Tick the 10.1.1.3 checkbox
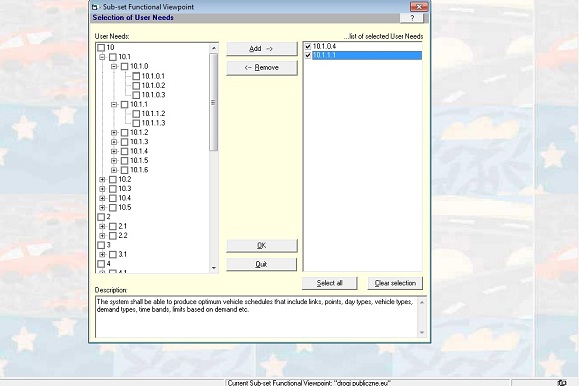 click(136, 123)
